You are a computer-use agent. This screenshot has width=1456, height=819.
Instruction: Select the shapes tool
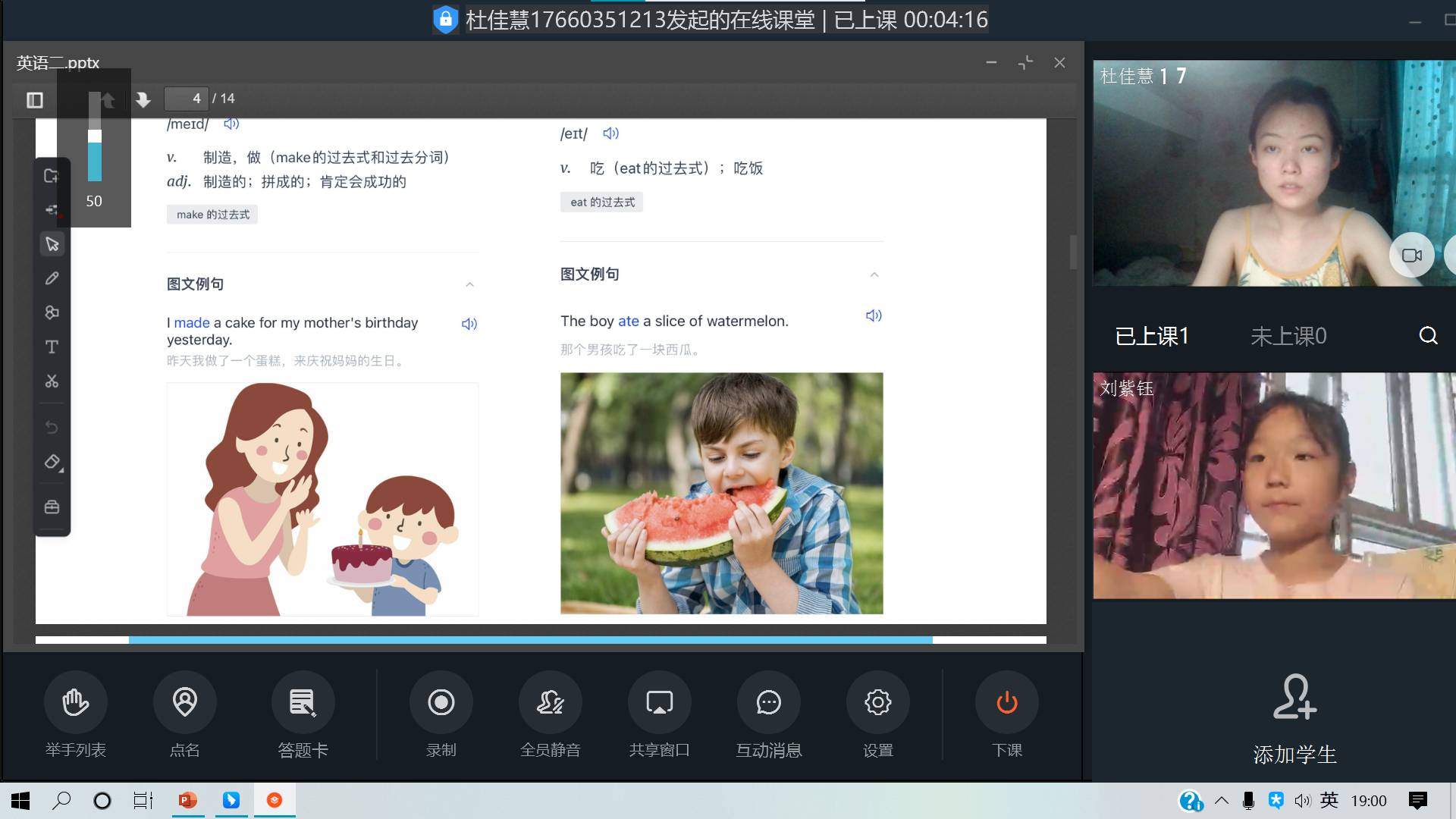click(x=52, y=312)
